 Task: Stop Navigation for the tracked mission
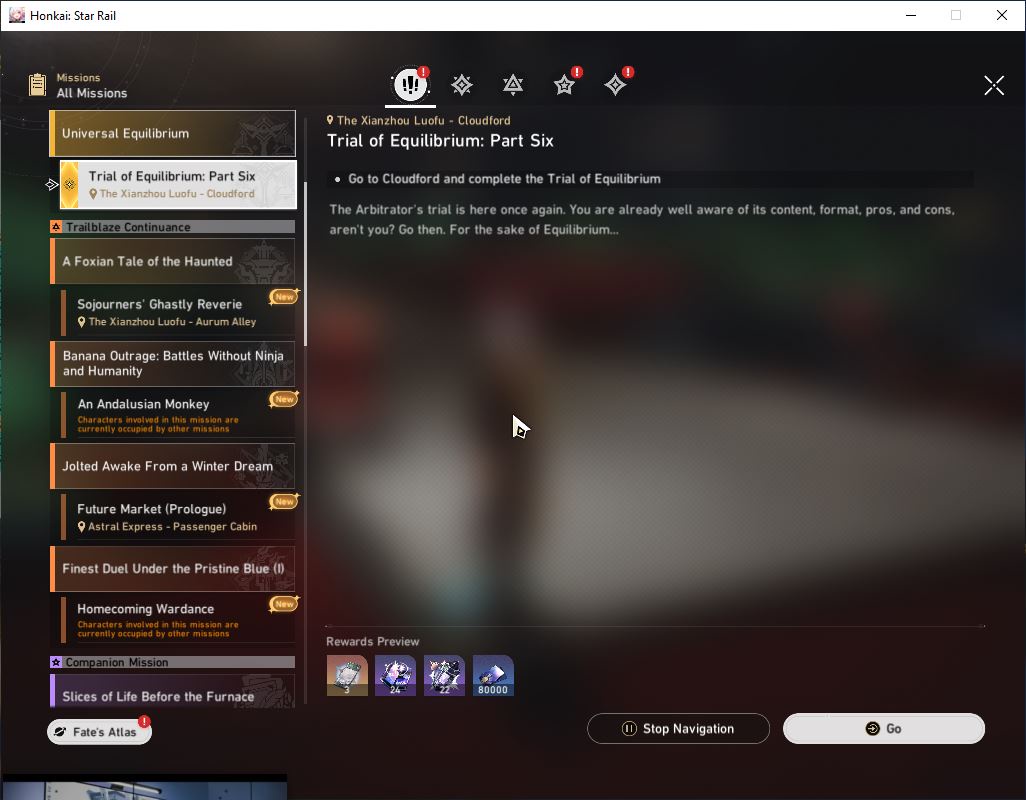[678, 728]
